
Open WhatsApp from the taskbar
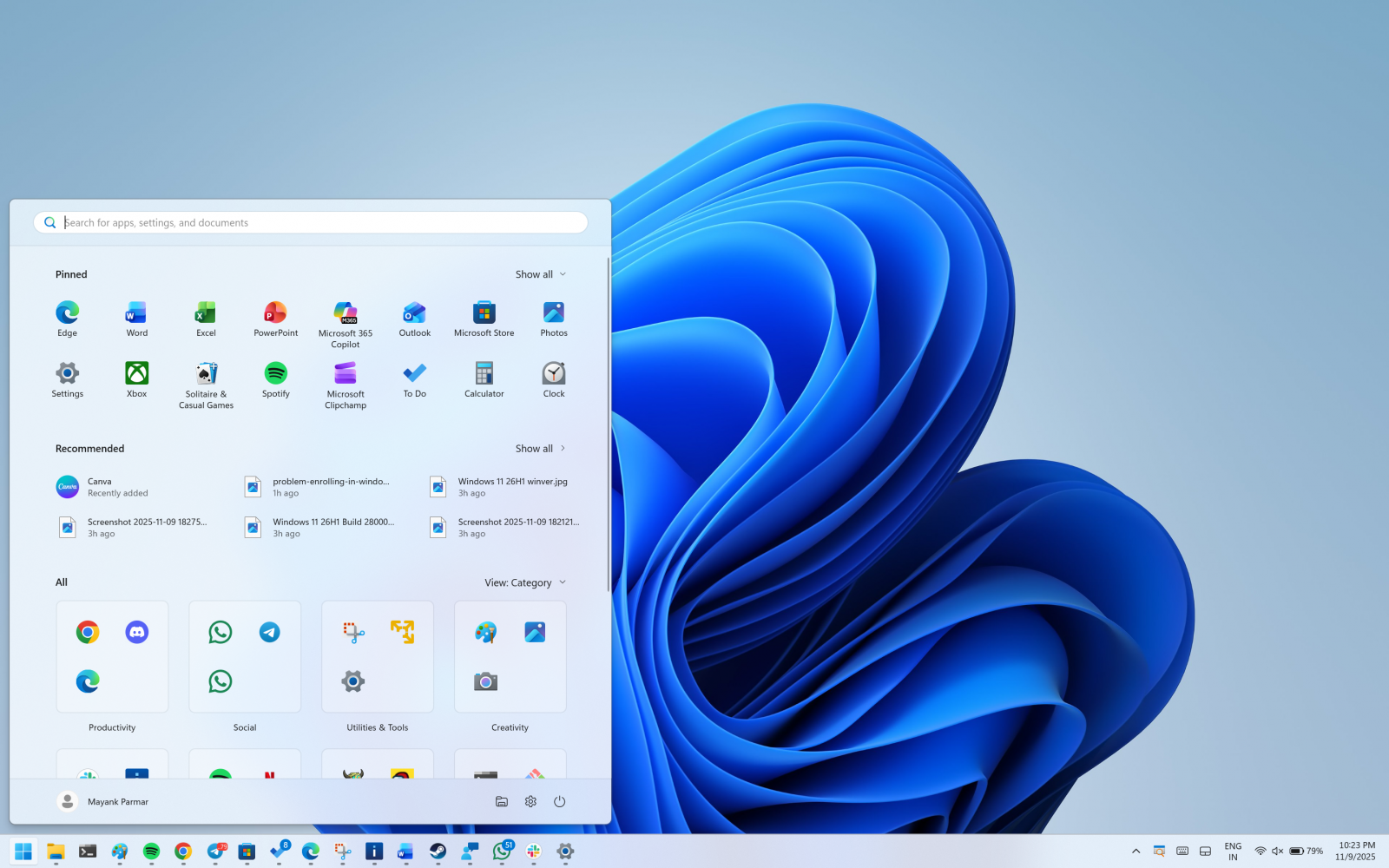[x=502, y=852]
